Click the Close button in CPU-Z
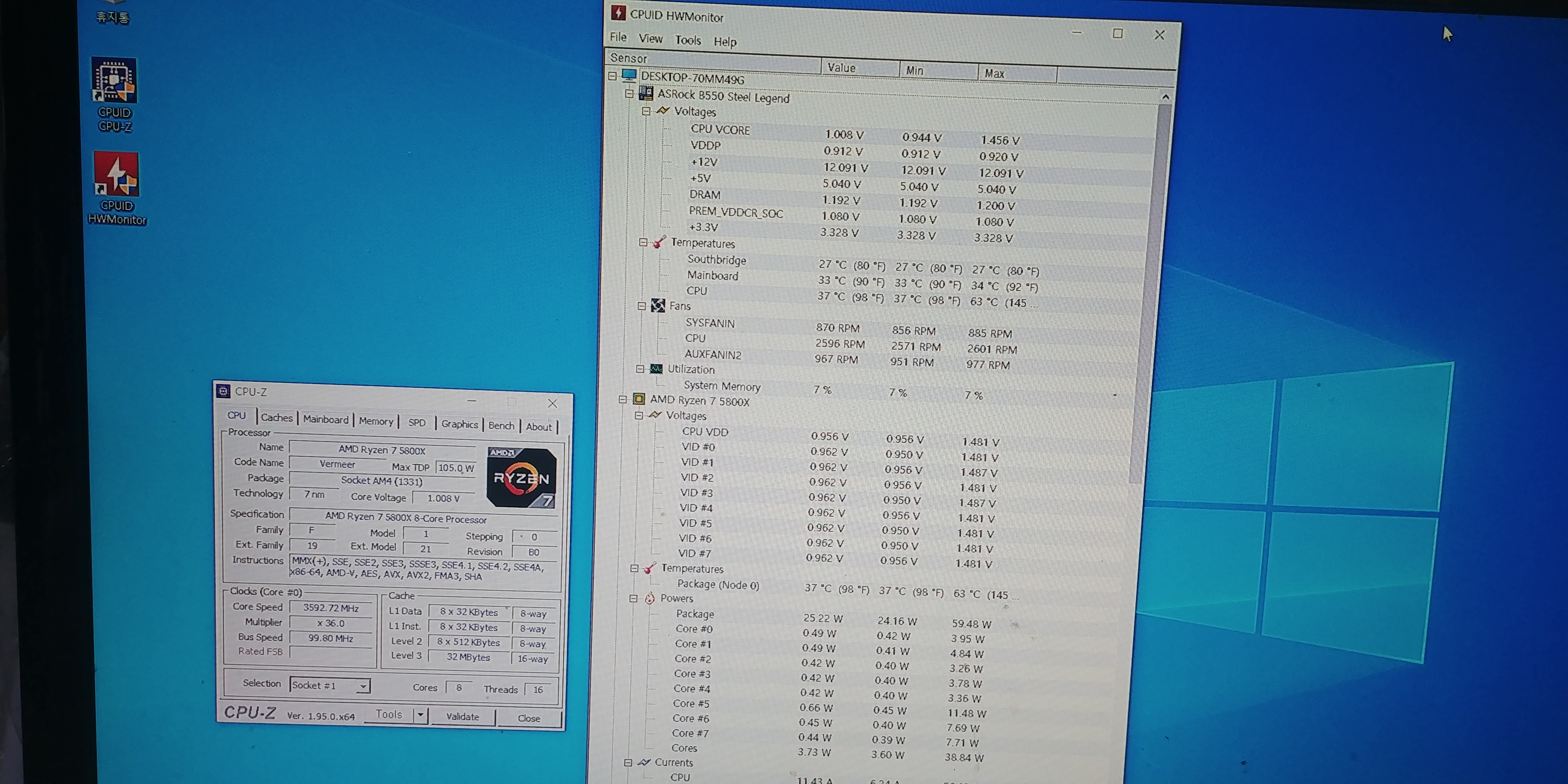 pos(528,718)
